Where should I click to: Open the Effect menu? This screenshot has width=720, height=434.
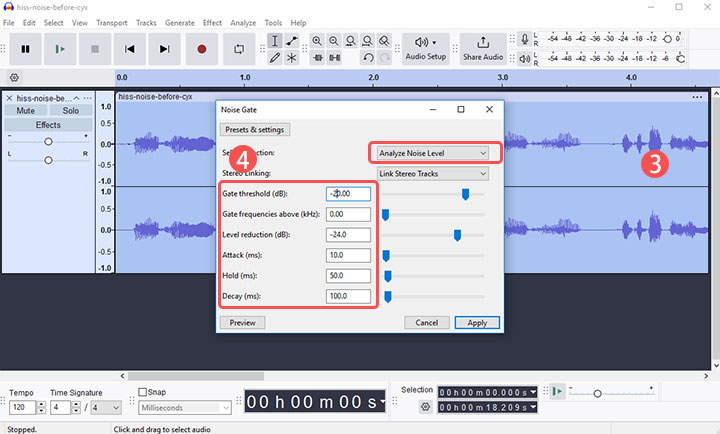[212, 23]
